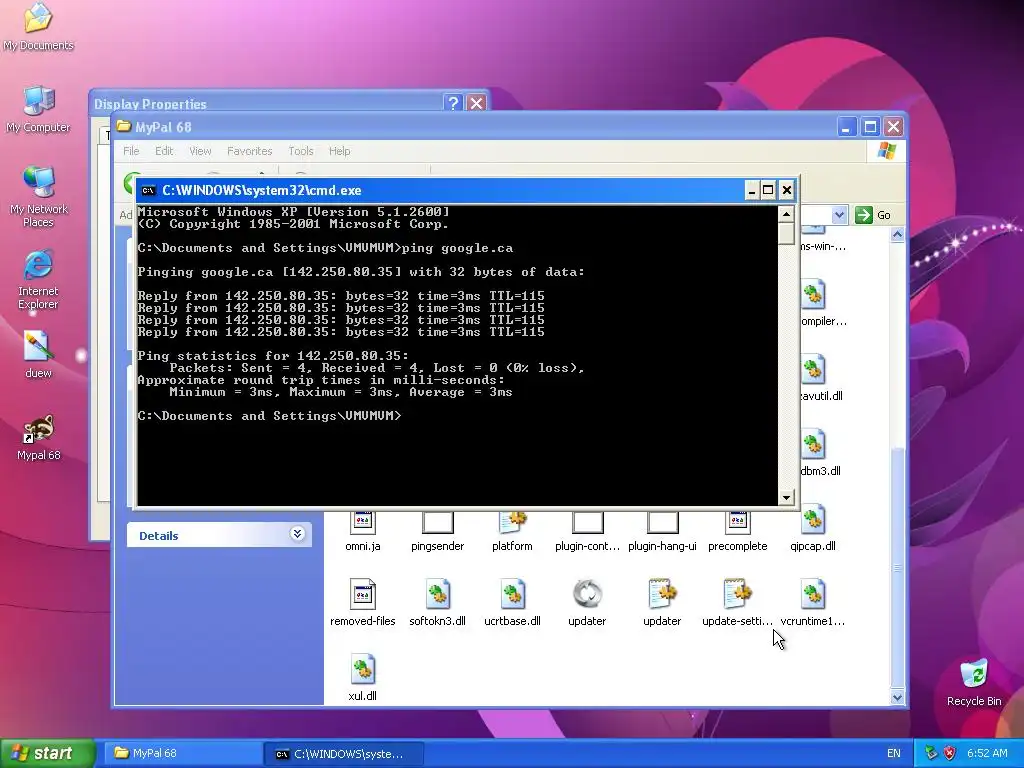Screen dimensions: 1024x768
Task: Switch to cmd.exe taskbar button
Action: [x=344, y=754]
